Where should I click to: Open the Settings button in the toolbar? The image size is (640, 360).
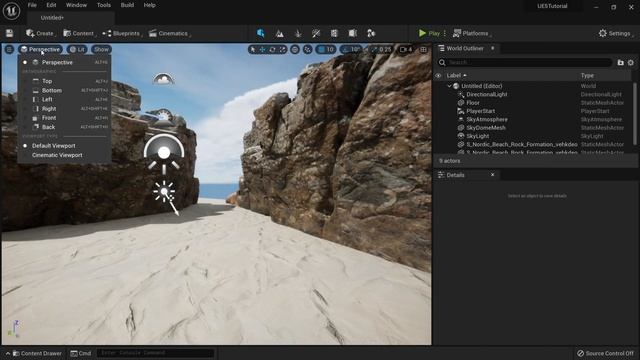(615, 33)
